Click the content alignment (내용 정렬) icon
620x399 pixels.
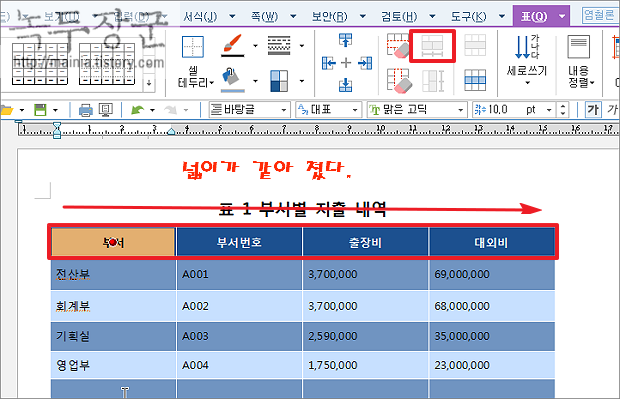coord(578,46)
